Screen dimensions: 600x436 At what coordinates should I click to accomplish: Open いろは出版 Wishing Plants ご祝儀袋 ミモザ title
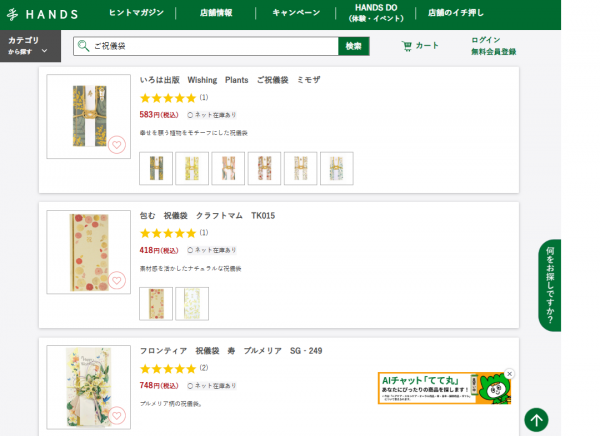tap(230, 80)
